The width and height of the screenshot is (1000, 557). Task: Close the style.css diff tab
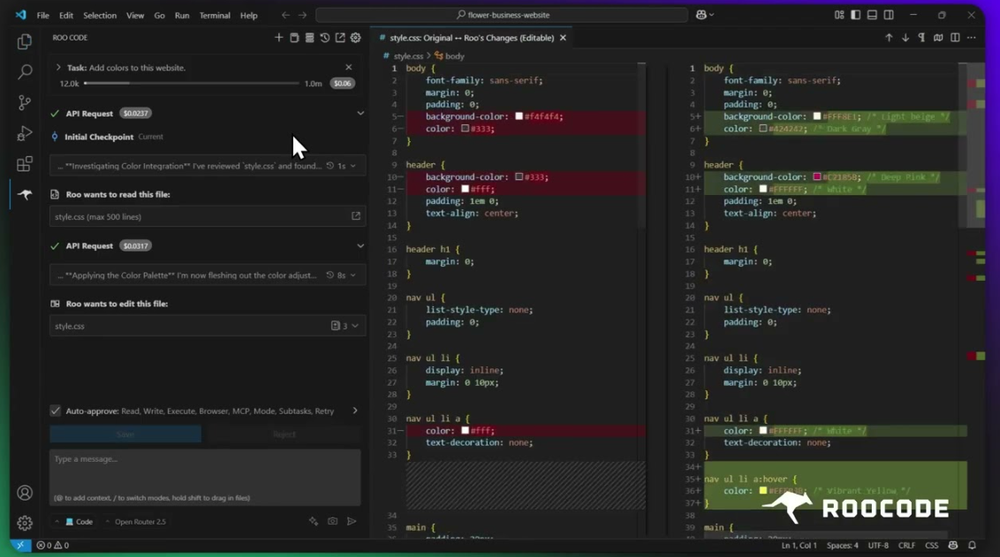tap(562, 38)
